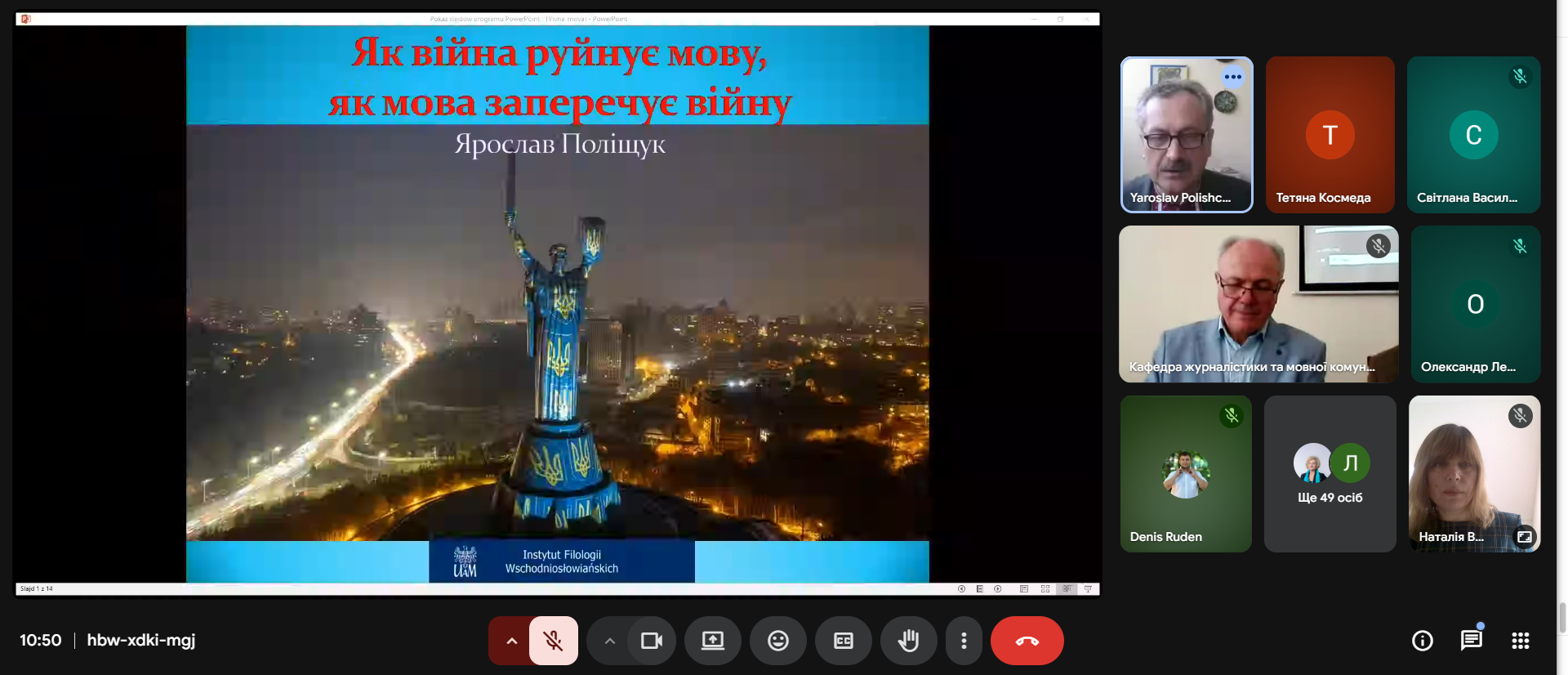The width and height of the screenshot is (1568, 675).
Task: Select Наталія В...'s video tile
Action: coord(1475,474)
